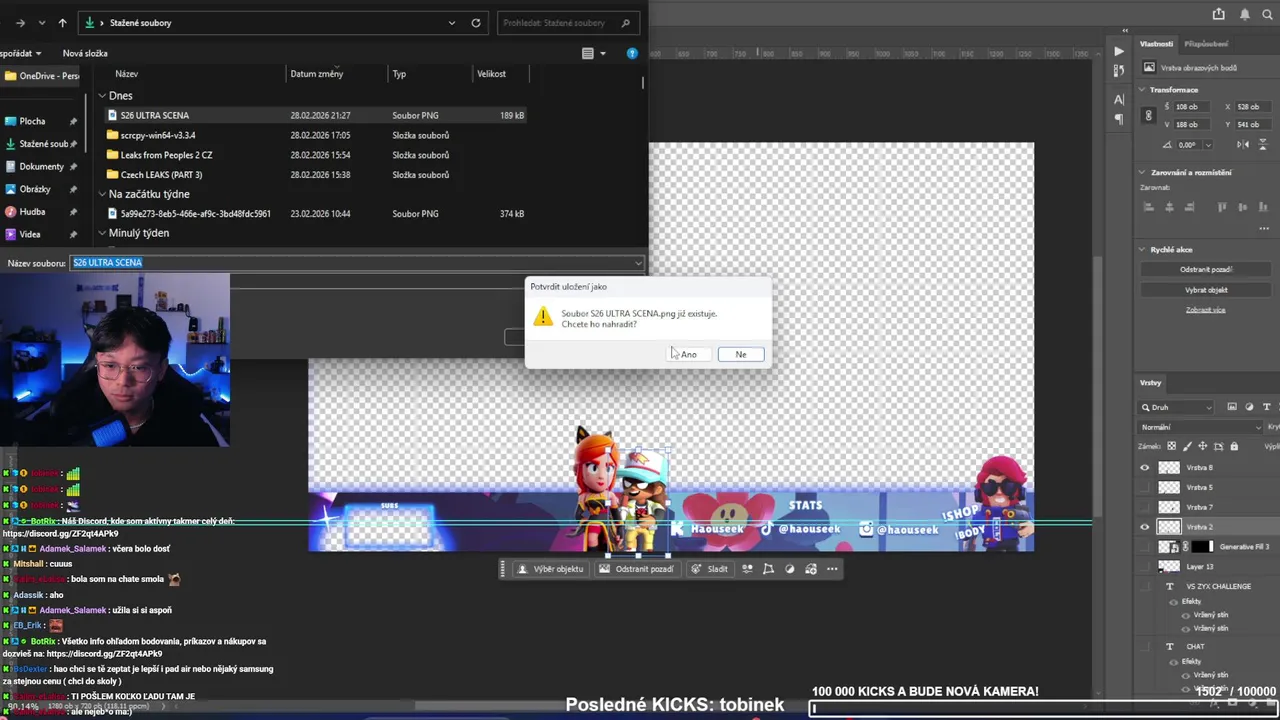
Task: Click help icon in save dialog
Action: click(x=632, y=53)
